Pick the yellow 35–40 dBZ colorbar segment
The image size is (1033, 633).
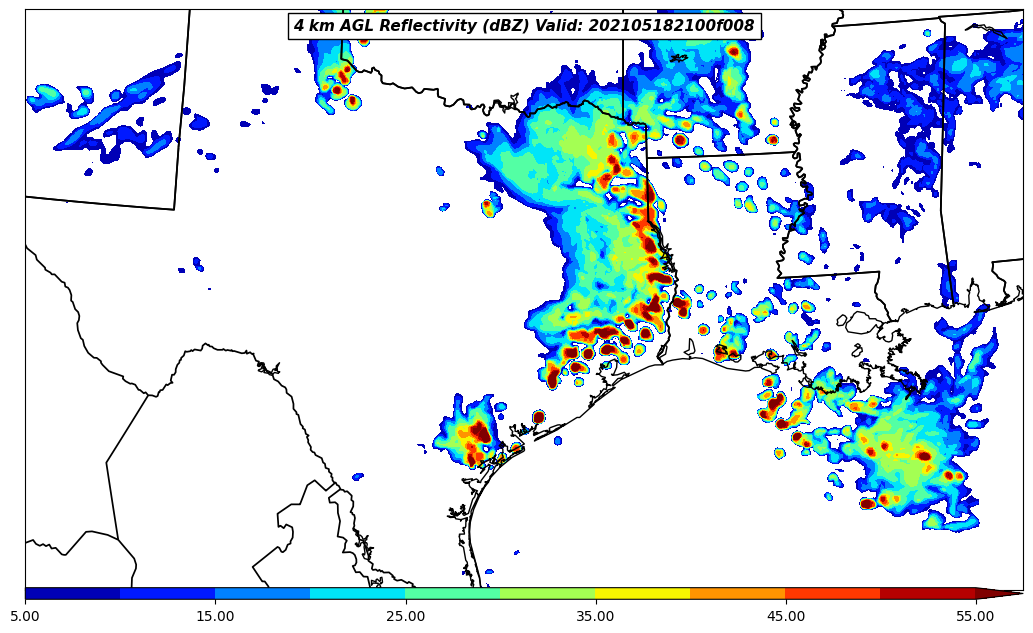(x=642, y=593)
